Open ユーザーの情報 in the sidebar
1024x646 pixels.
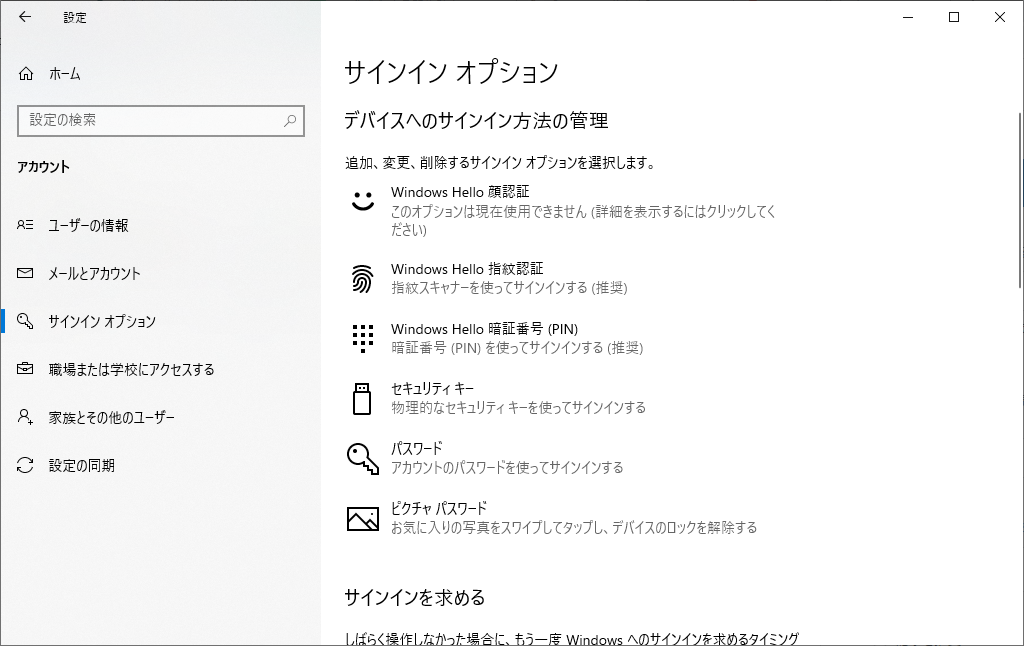88,226
